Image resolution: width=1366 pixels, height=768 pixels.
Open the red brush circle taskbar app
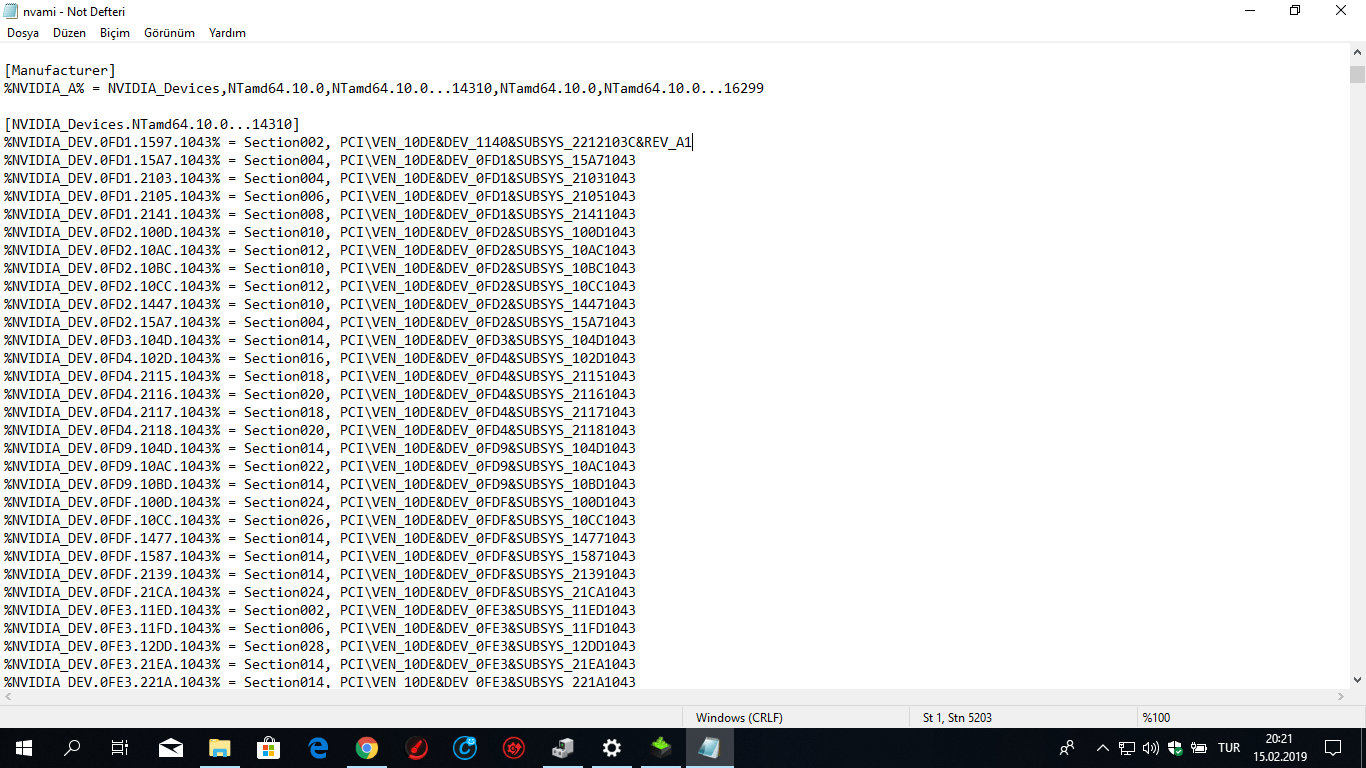point(416,747)
